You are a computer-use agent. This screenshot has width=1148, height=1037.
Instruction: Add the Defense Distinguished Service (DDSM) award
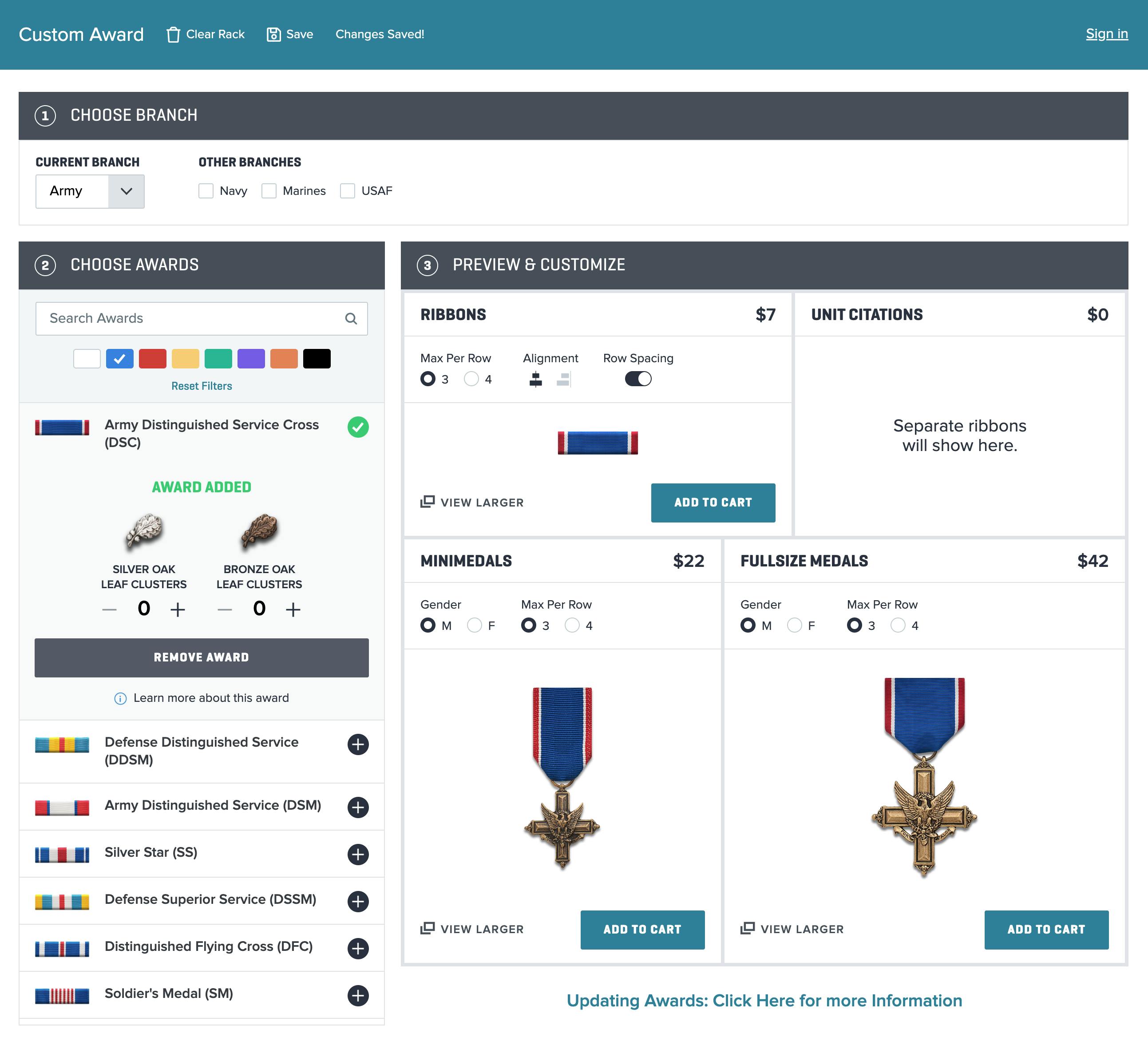pos(358,744)
